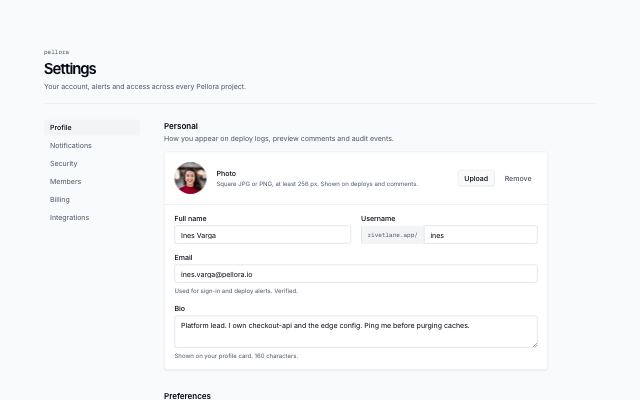Select Billing in the sidebar
The height and width of the screenshot is (400, 640).
click(x=92, y=199)
